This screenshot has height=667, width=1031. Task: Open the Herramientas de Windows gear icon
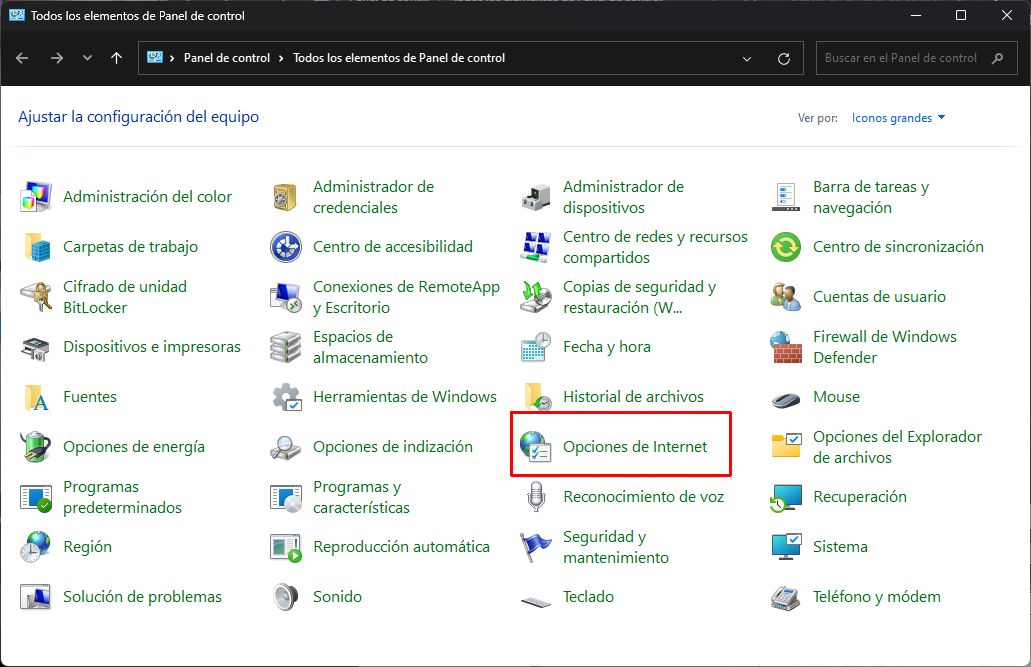[x=285, y=397]
